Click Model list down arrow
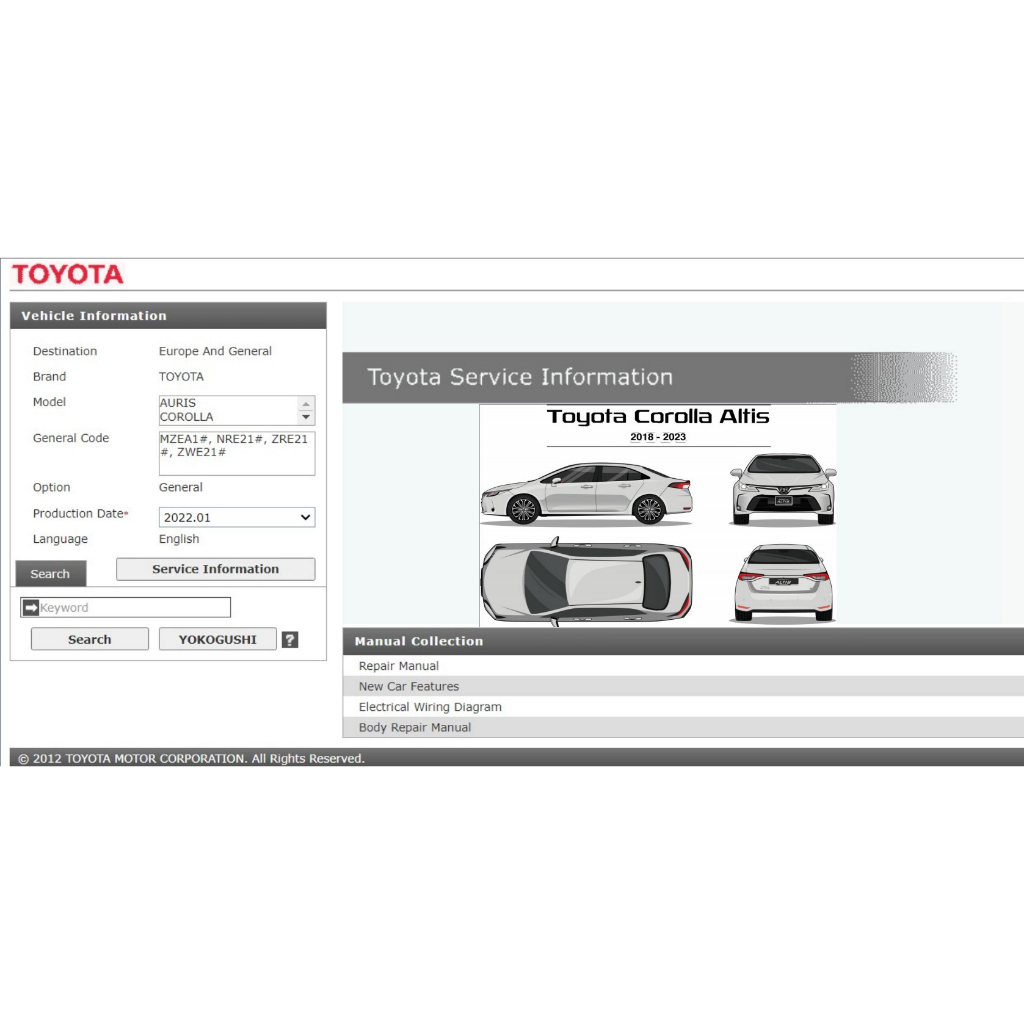Image resolution: width=1024 pixels, height=1024 pixels. pyautogui.click(x=306, y=417)
